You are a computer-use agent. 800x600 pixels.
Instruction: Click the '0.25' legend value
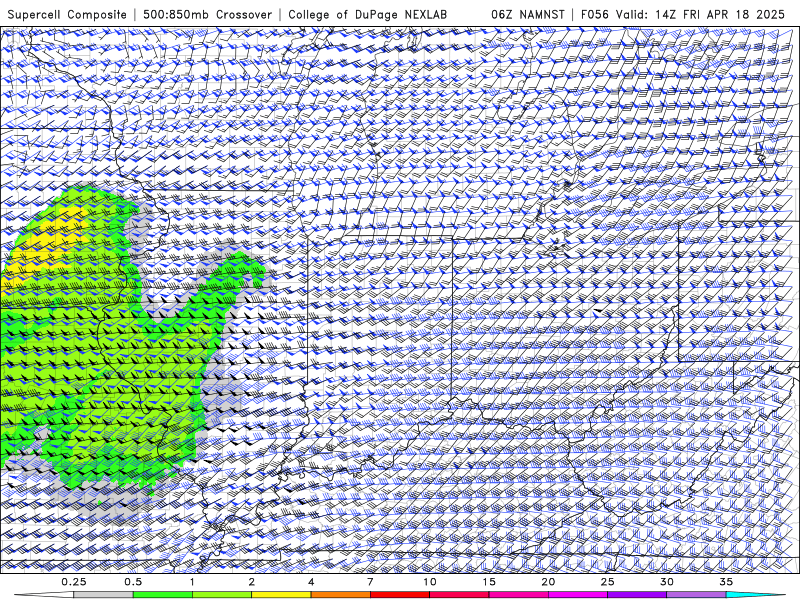(x=74, y=582)
